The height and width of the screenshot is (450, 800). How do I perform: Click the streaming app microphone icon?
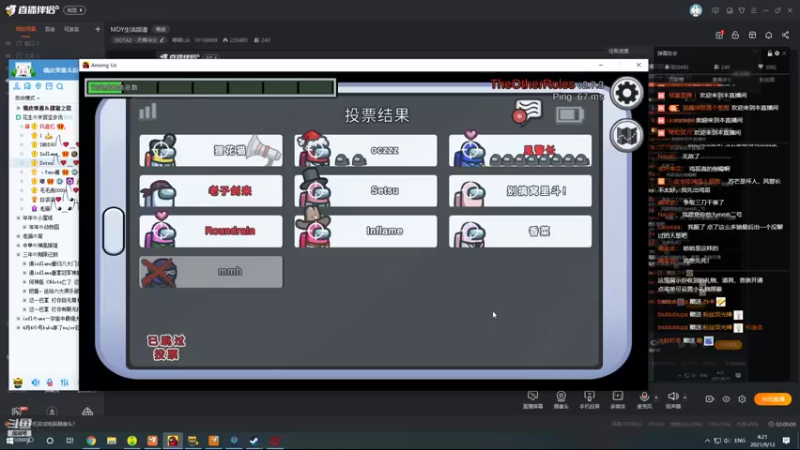(x=644, y=396)
